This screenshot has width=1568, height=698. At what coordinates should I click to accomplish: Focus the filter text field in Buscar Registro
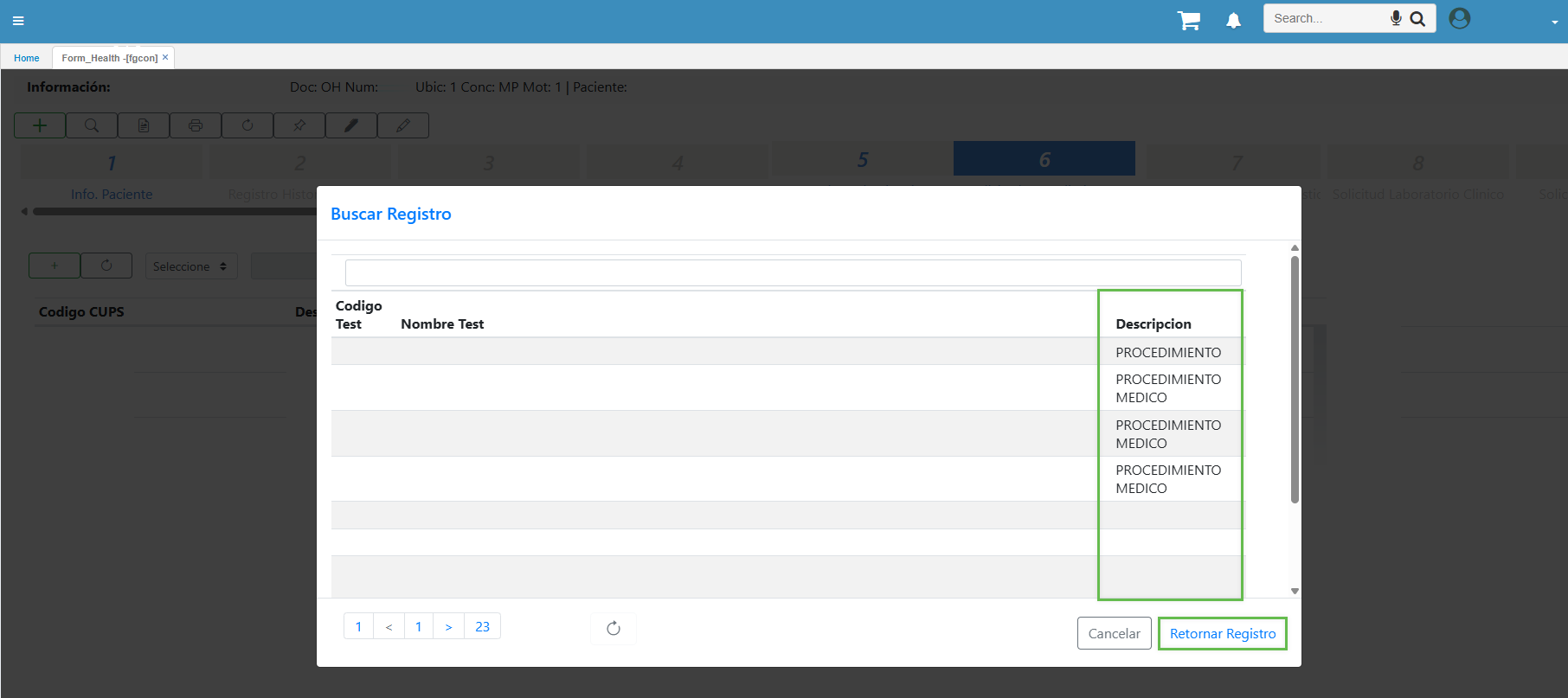click(x=793, y=272)
